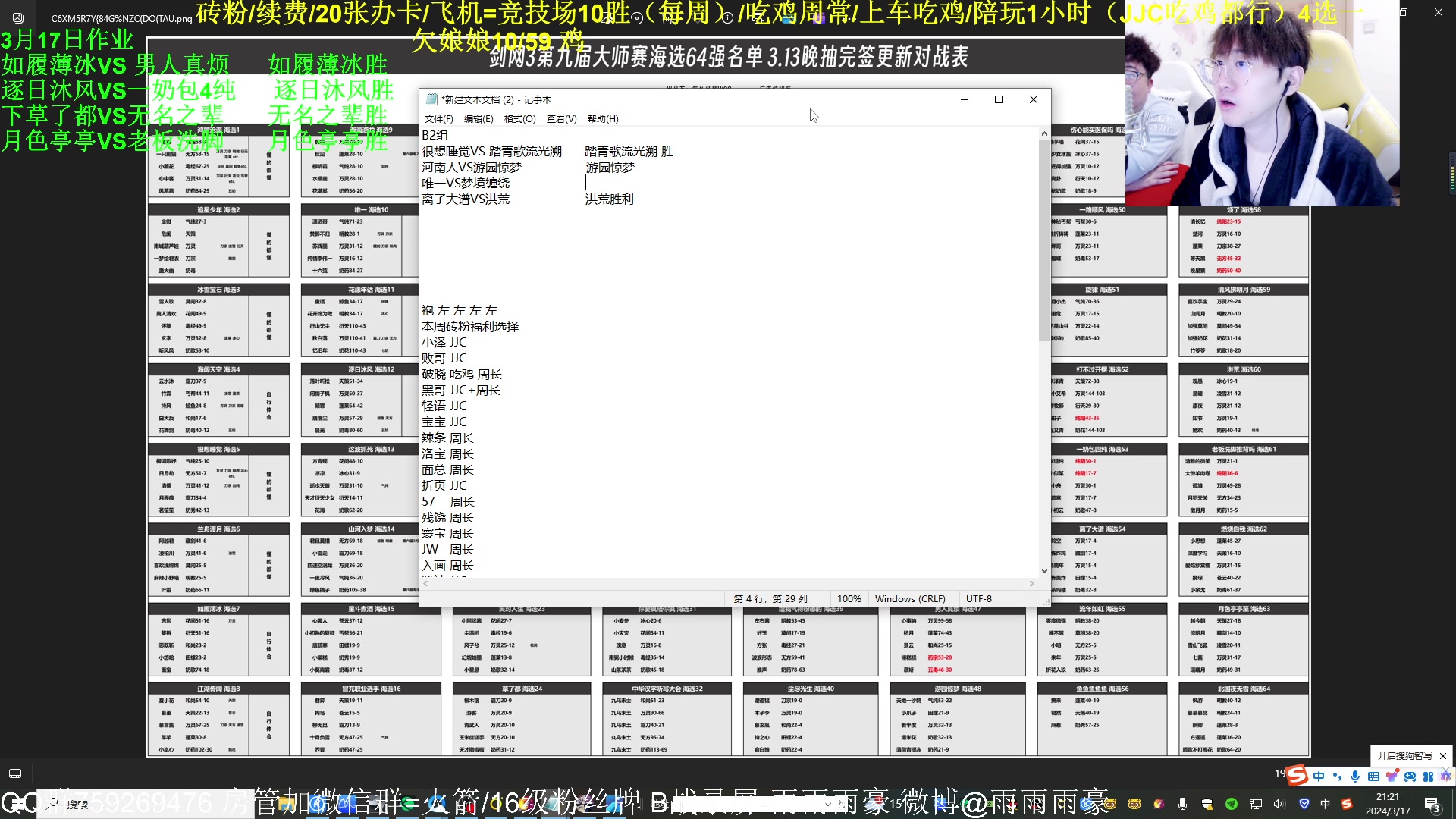The image size is (1456, 819).
Task: Minimize the Notepad window
Action: [x=965, y=99]
